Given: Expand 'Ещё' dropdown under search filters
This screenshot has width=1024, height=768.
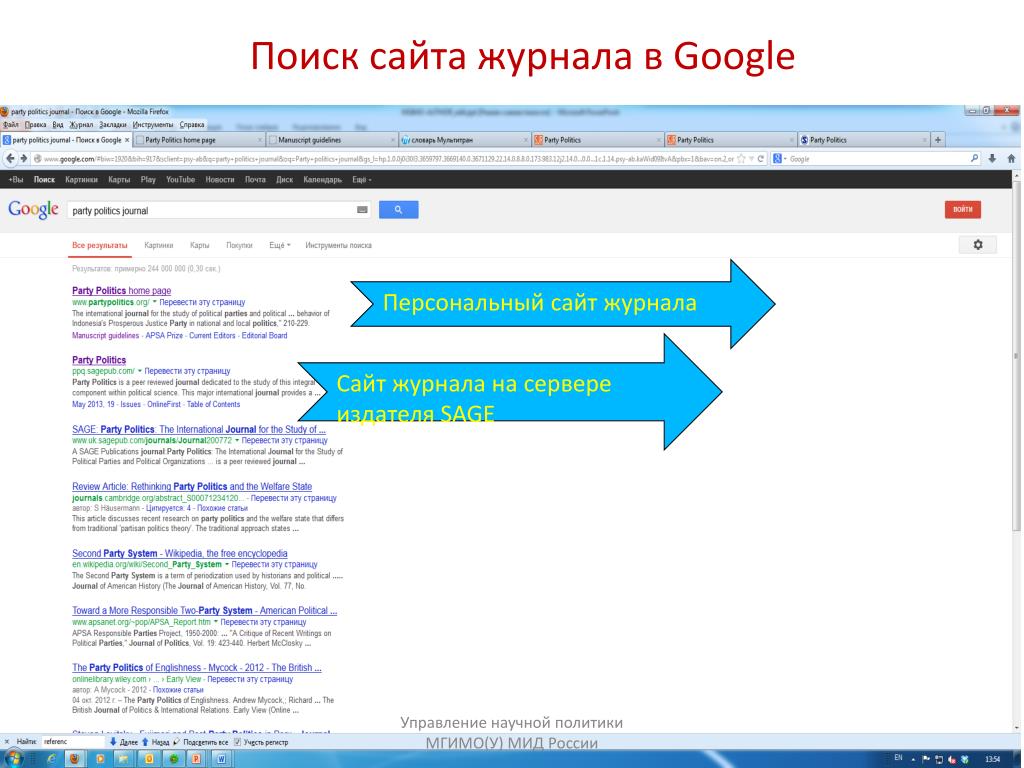Looking at the screenshot, I should [280, 246].
